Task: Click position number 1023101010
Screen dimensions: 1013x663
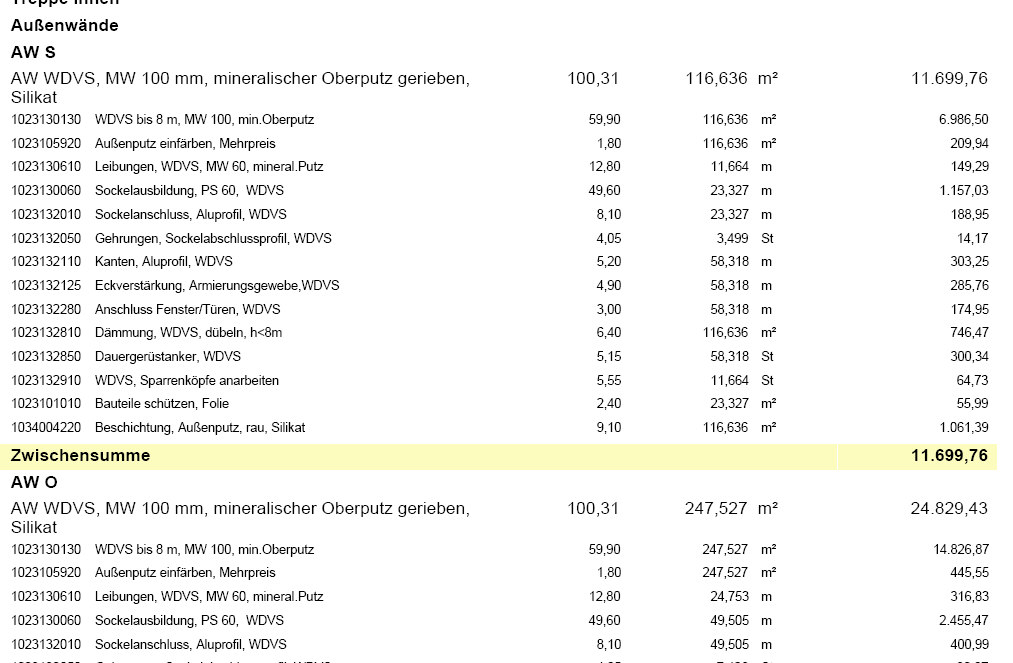Action: pyautogui.click(x=46, y=404)
